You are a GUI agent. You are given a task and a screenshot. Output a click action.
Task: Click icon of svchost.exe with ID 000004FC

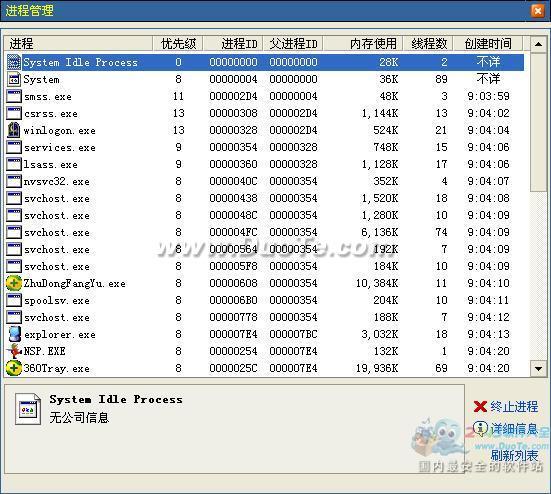tap(14, 232)
